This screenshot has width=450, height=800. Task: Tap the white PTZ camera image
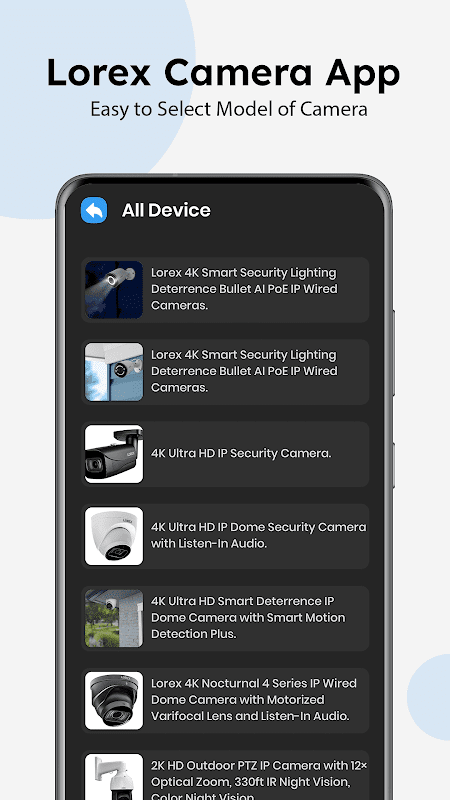pyautogui.click(x=114, y=777)
